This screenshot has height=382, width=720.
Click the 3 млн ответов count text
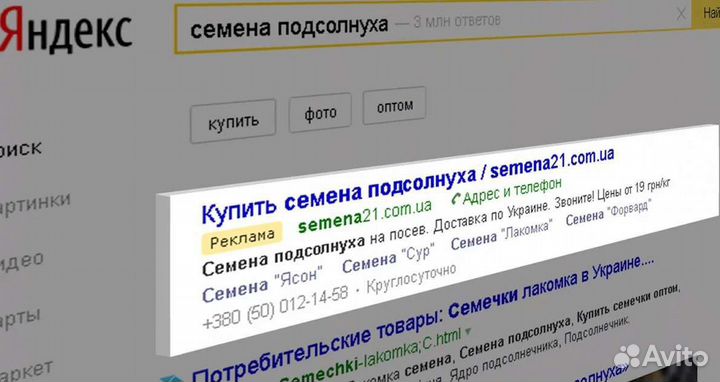coord(457,21)
